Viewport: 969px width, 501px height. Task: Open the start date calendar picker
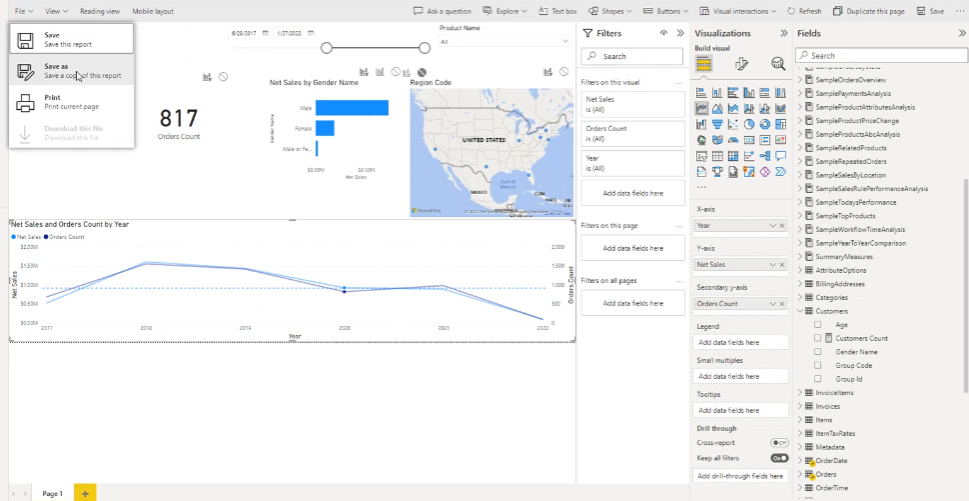(x=265, y=33)
